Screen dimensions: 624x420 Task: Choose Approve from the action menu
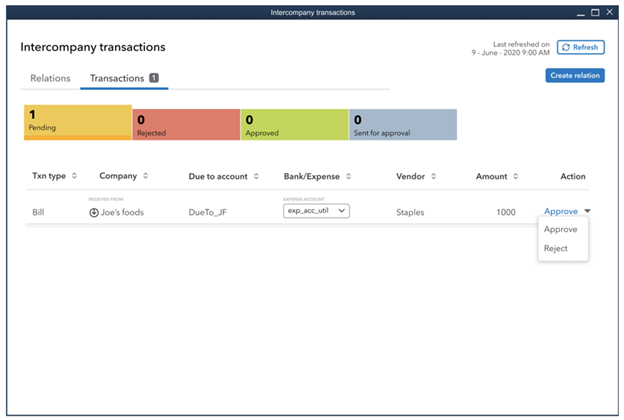(560, 229)
